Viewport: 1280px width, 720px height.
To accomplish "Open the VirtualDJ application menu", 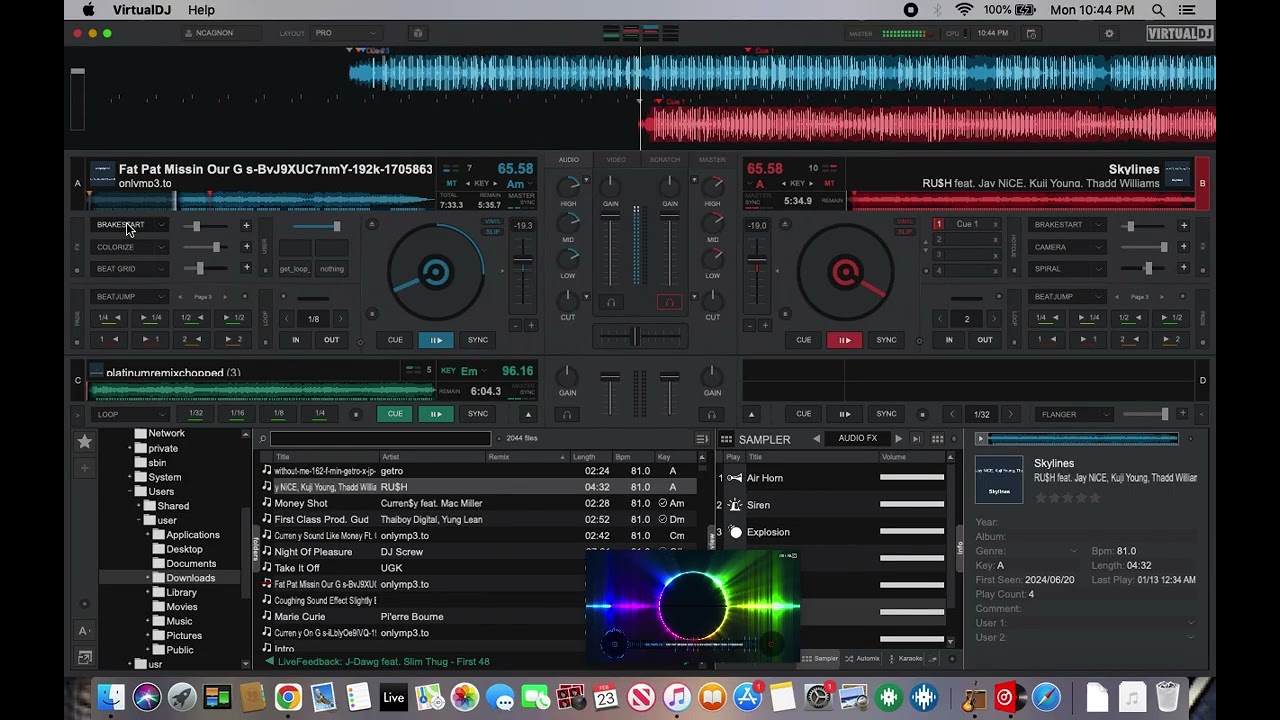I will pyautogui.click(x=141, y=10).
